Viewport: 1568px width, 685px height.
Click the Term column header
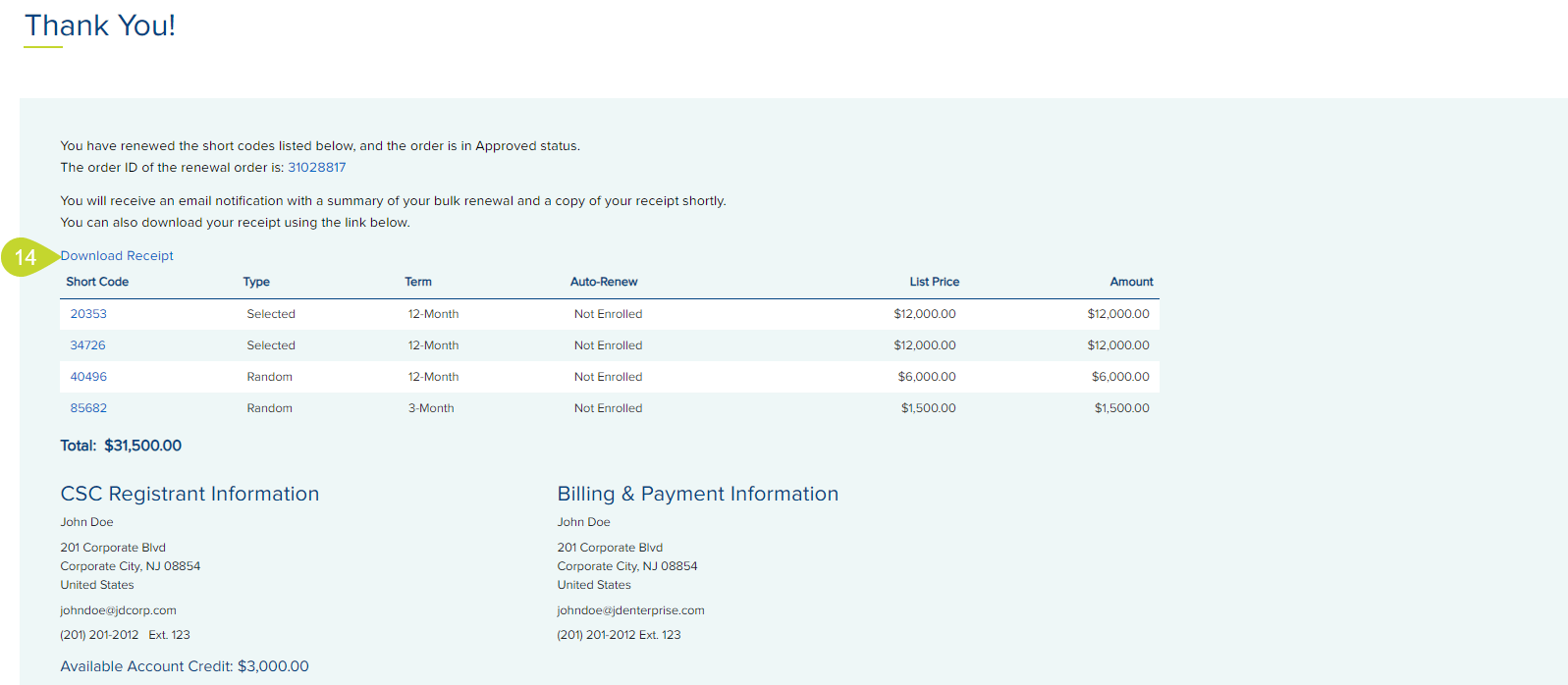pos(418,282)
